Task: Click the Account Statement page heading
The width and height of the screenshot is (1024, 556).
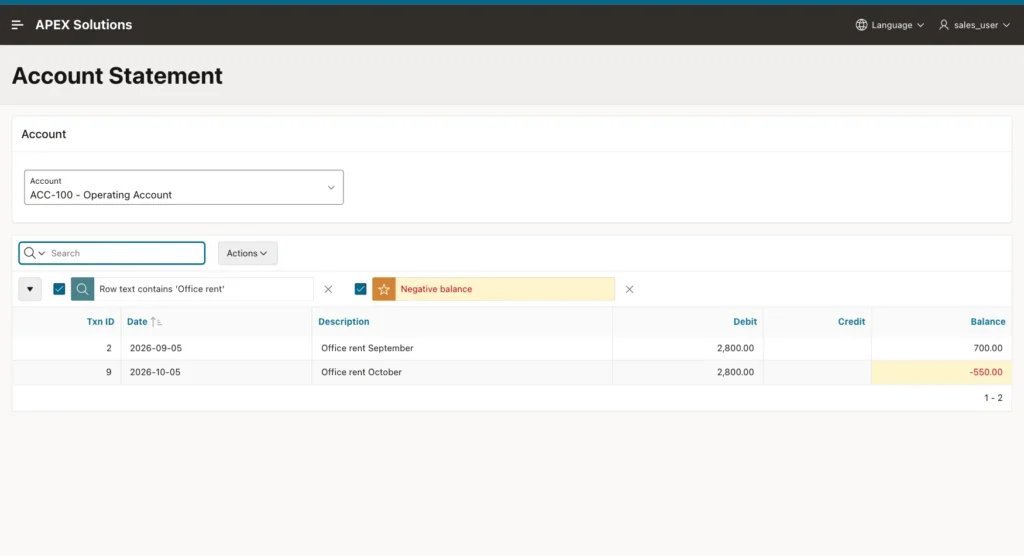Action: 118,76
